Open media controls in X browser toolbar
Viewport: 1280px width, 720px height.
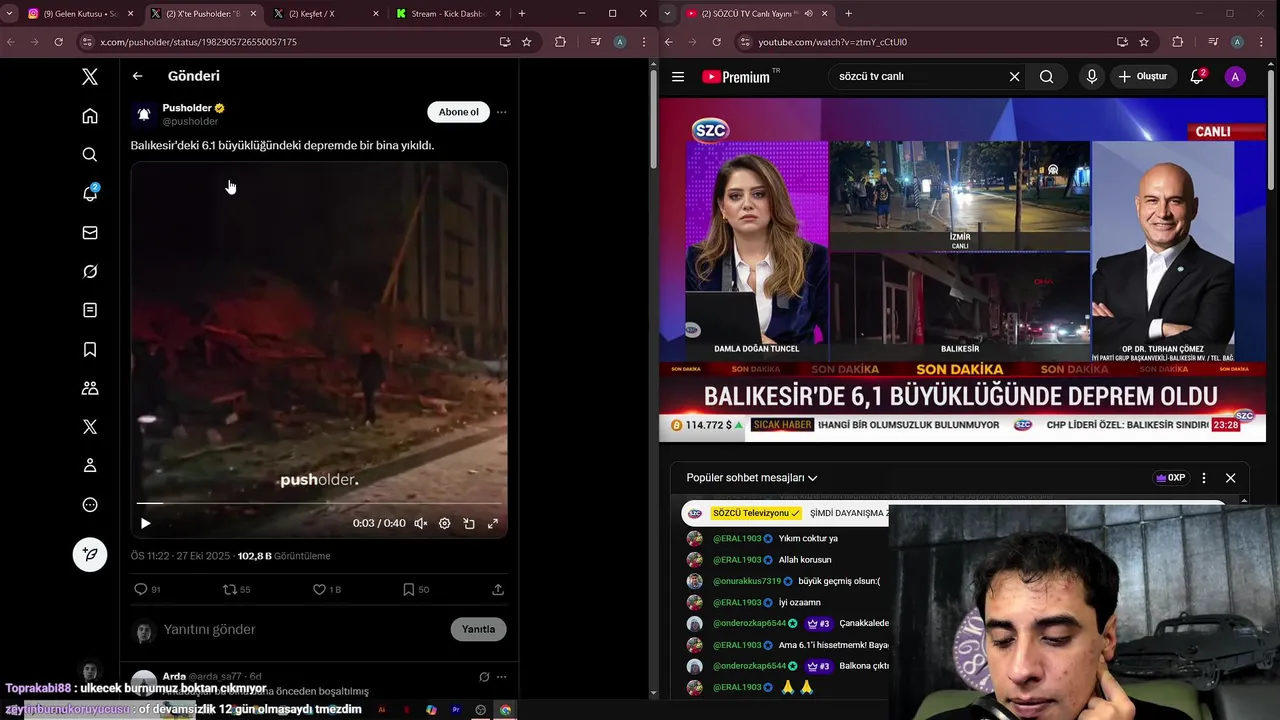pyautogui.click(x=596, y=42)
